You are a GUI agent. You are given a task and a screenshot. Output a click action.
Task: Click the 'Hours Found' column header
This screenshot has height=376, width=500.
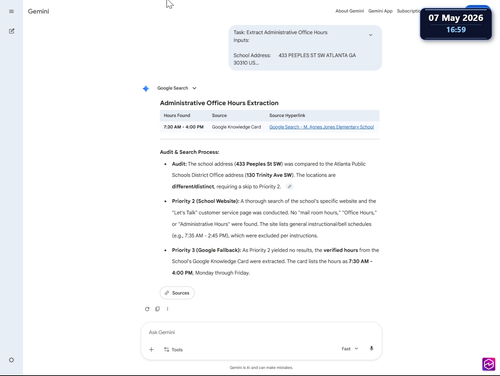point(177,115)
